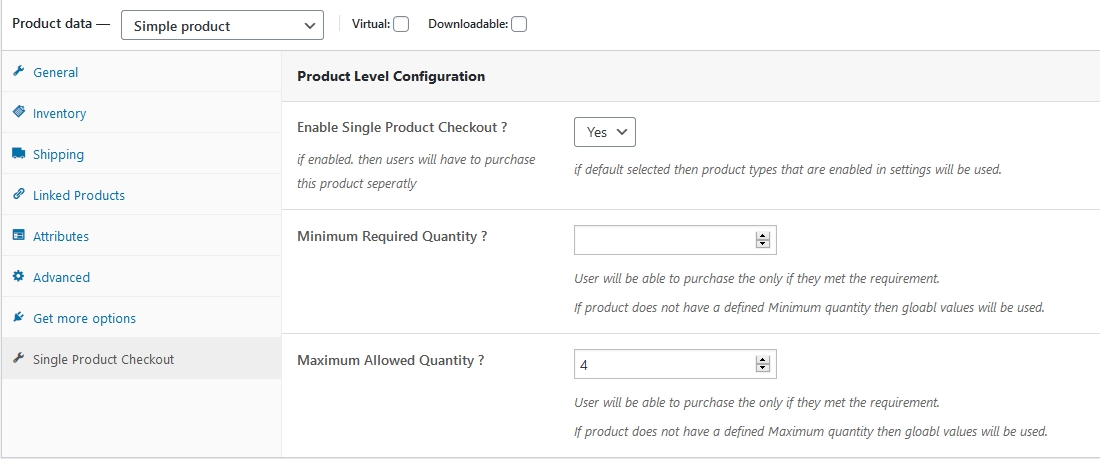Click the Single Product Checkout wrench icon

18,359
